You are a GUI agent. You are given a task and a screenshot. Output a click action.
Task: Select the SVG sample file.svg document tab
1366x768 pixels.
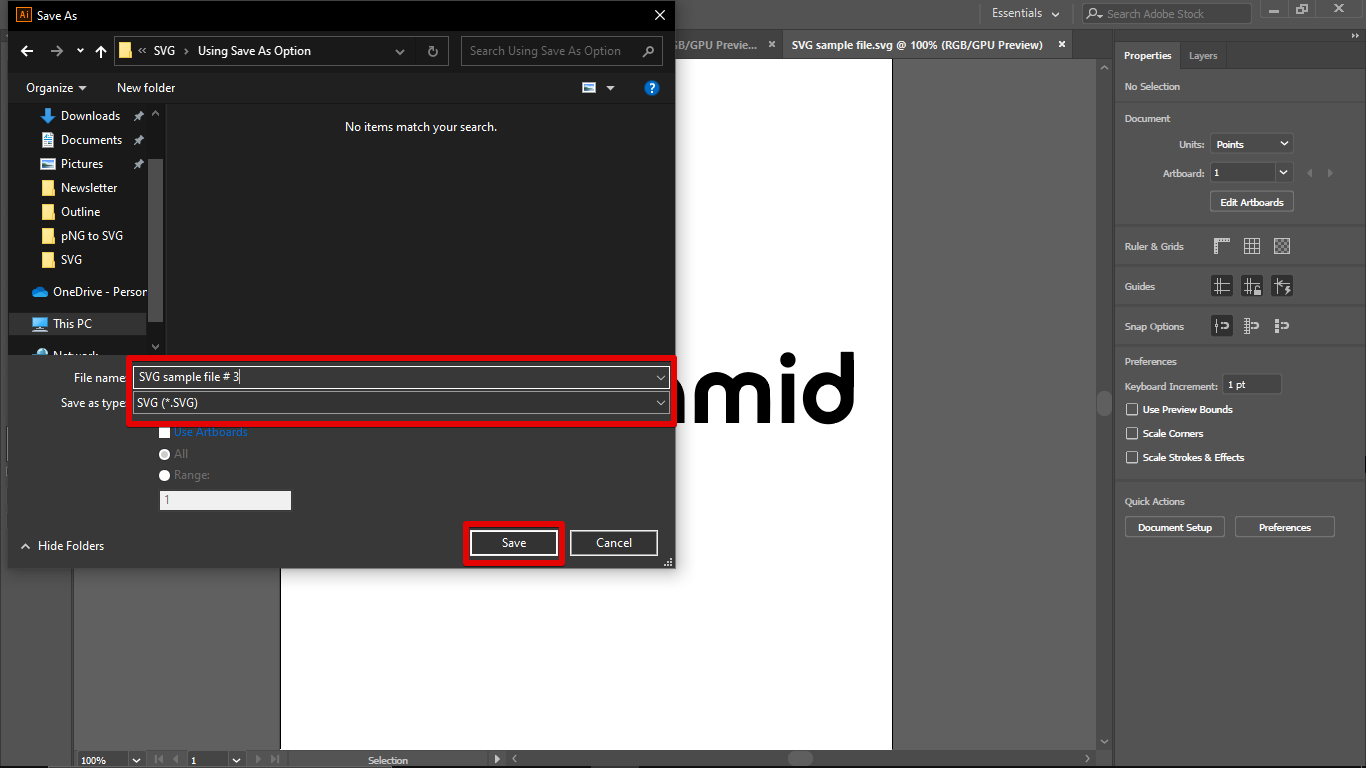[x=917, y=45]
